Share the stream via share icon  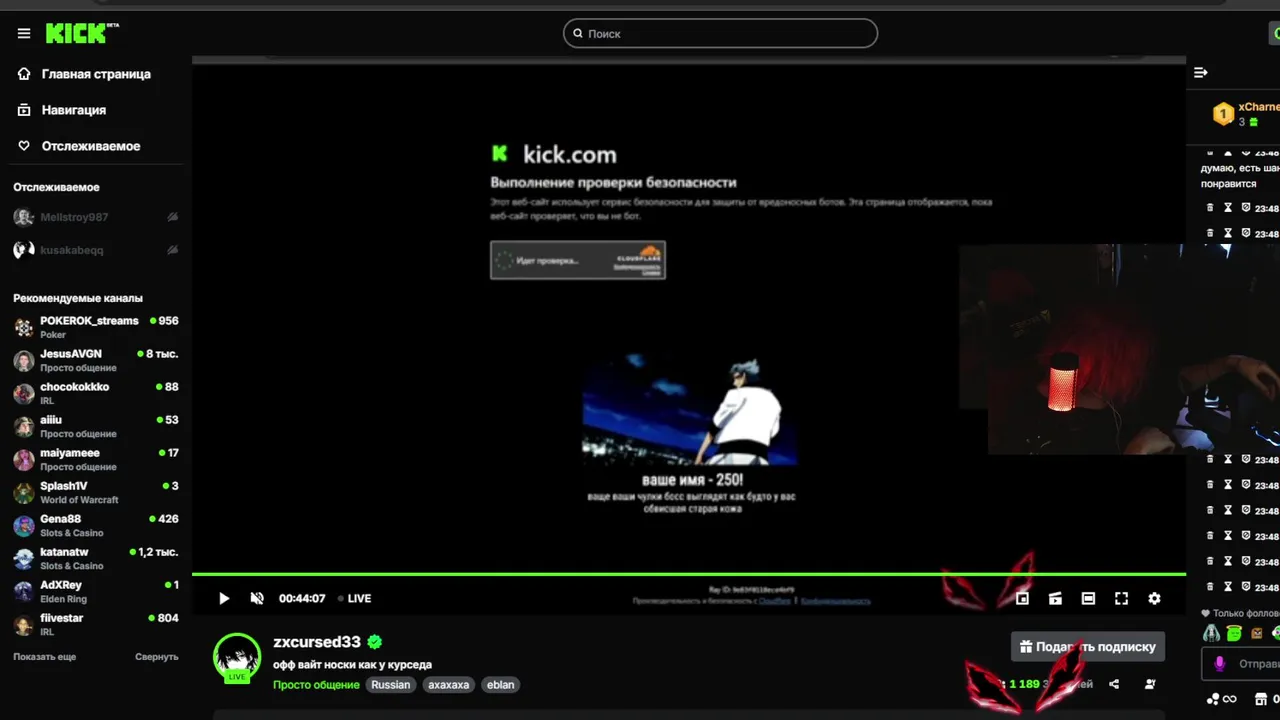tap(1114, 684)
